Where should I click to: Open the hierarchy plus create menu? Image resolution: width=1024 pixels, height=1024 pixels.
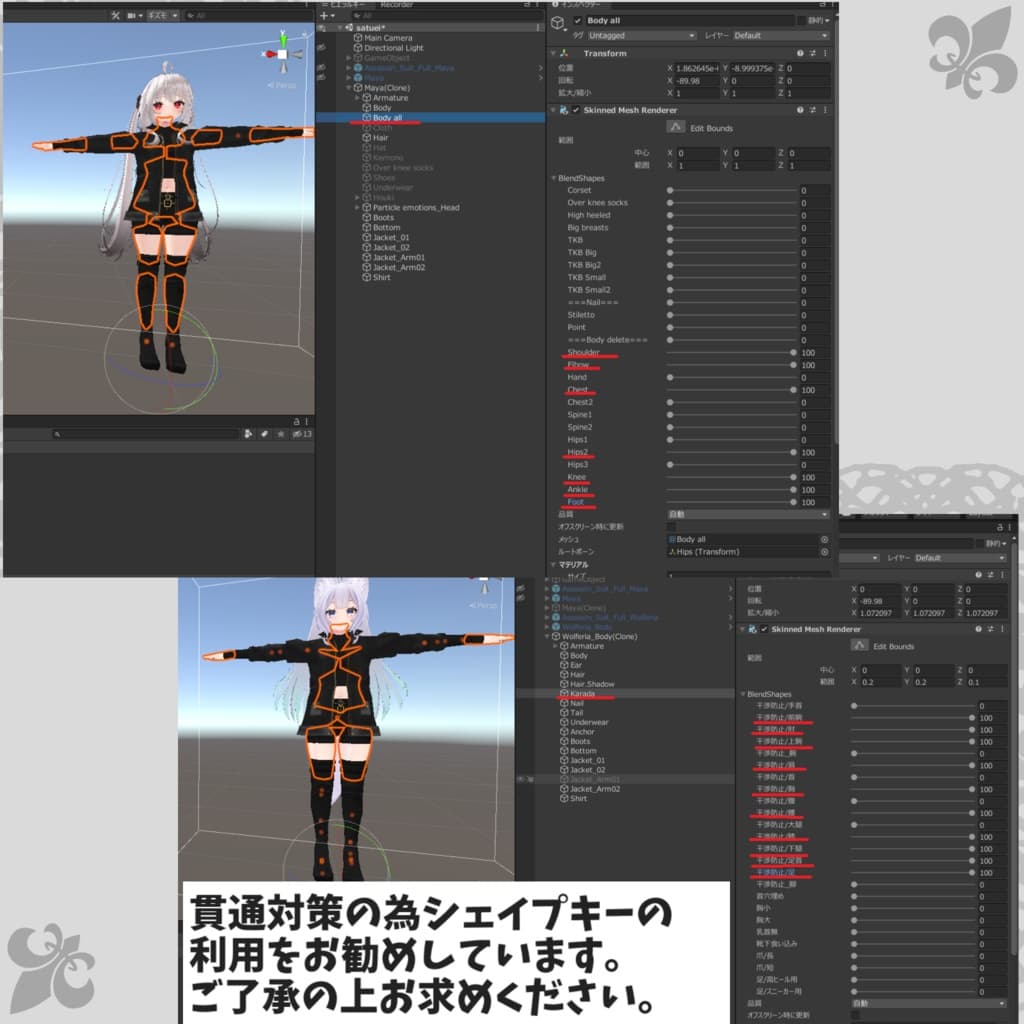pyautogui.click(x=327, y=15)
